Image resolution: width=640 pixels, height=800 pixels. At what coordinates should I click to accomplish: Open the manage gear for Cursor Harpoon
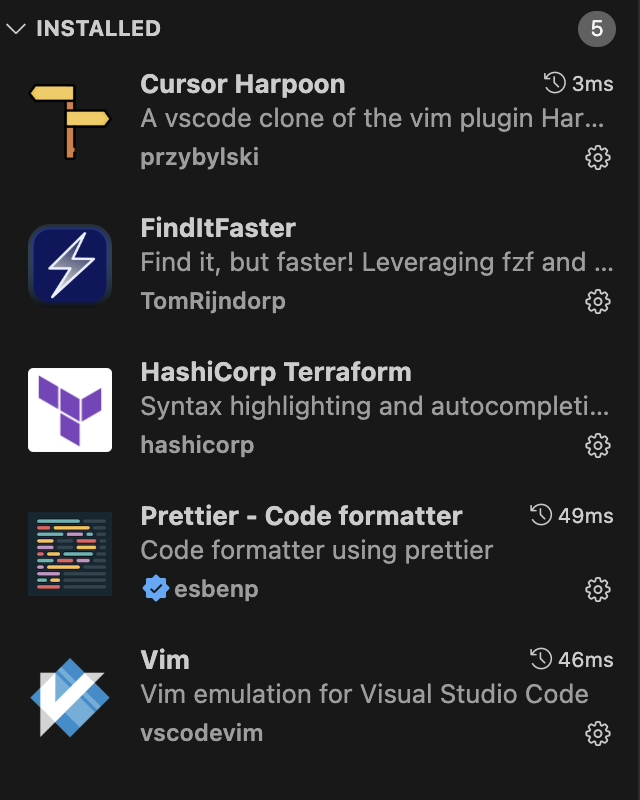coord(598,158)
